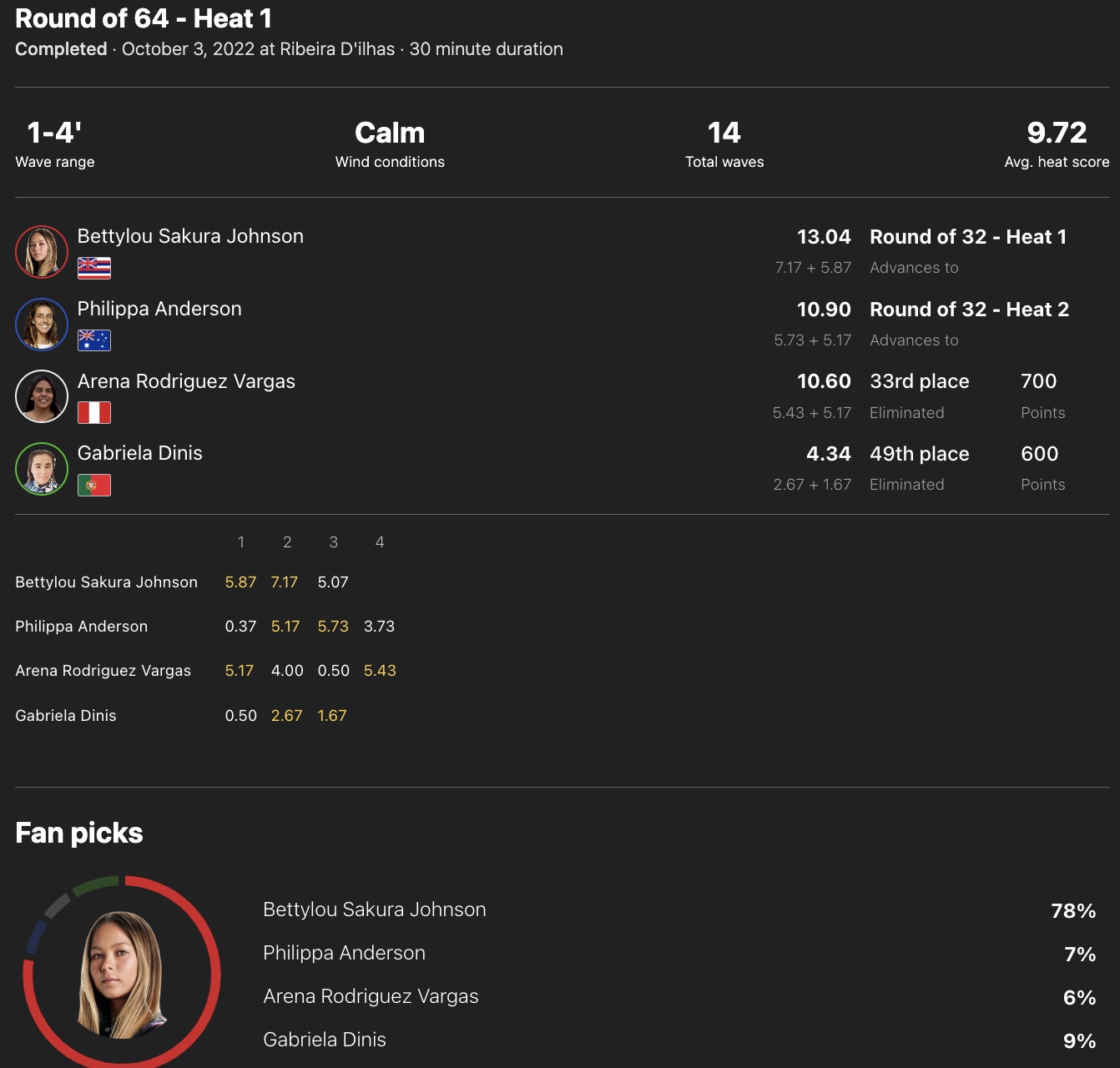Click Arena Rodriguez Vargas's wave score 4.00
1120x1068 pixels.
point(287,671)
